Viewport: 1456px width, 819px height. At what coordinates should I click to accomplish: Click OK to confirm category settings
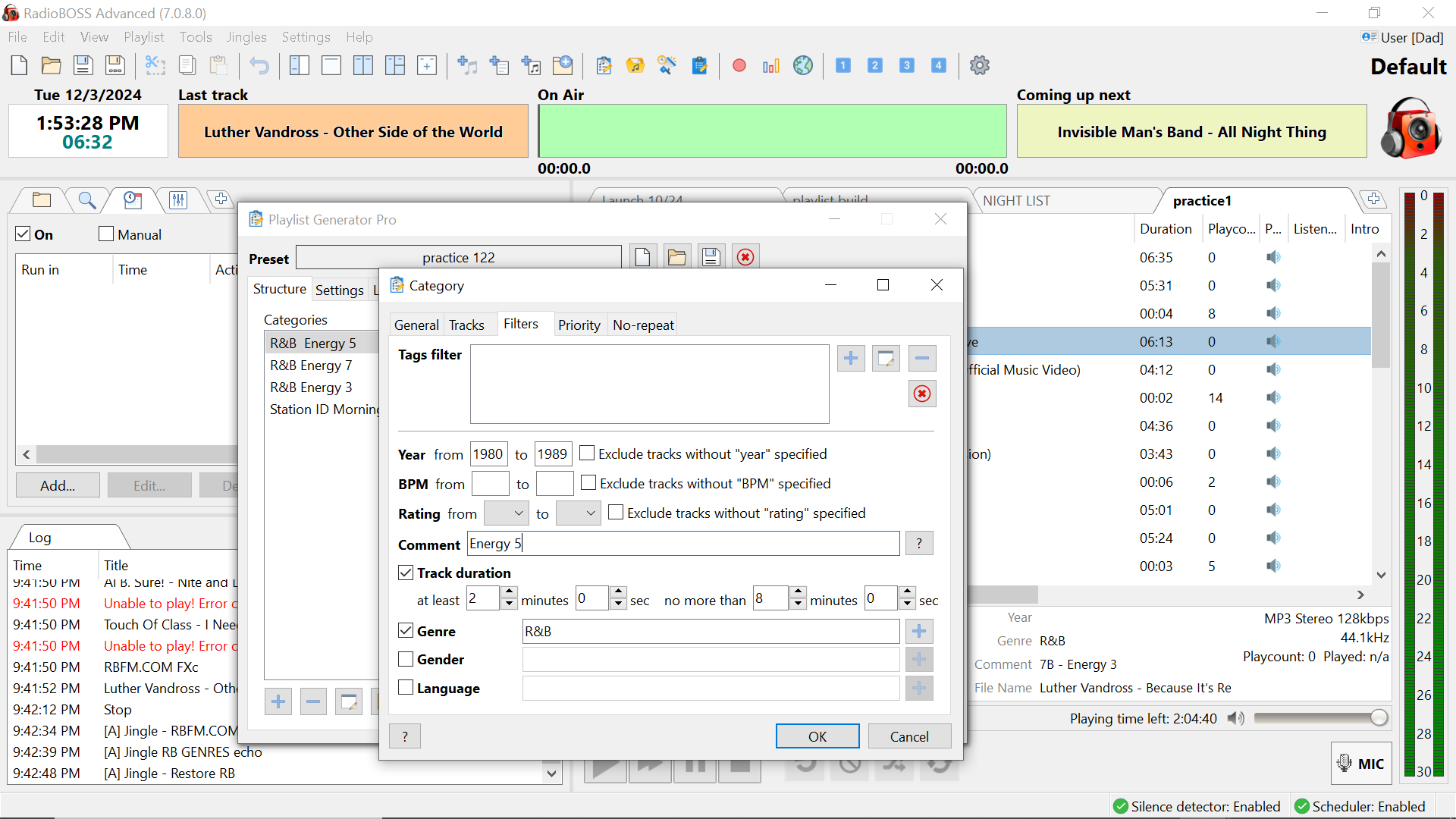[x=817, y=737]
